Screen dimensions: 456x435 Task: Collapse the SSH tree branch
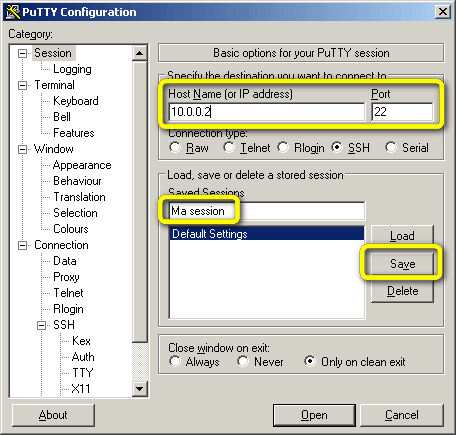(x=41, y=325)
